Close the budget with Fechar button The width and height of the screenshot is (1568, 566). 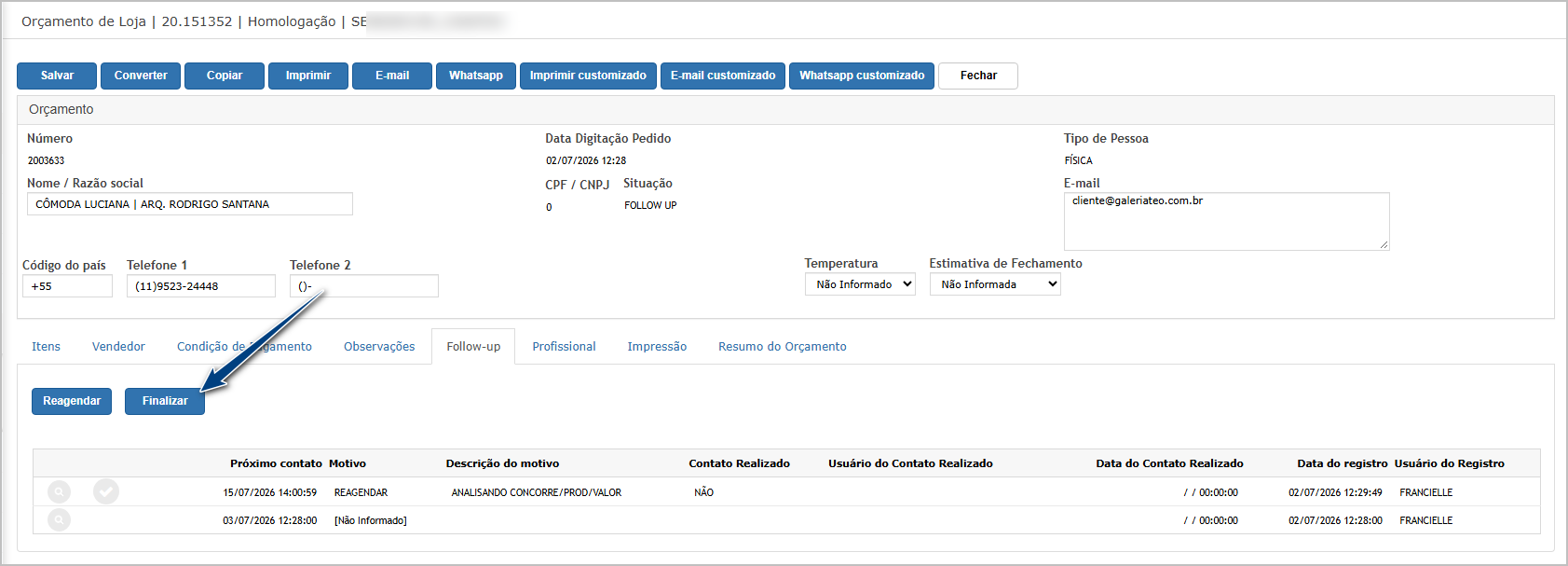[x=978, y=76]
